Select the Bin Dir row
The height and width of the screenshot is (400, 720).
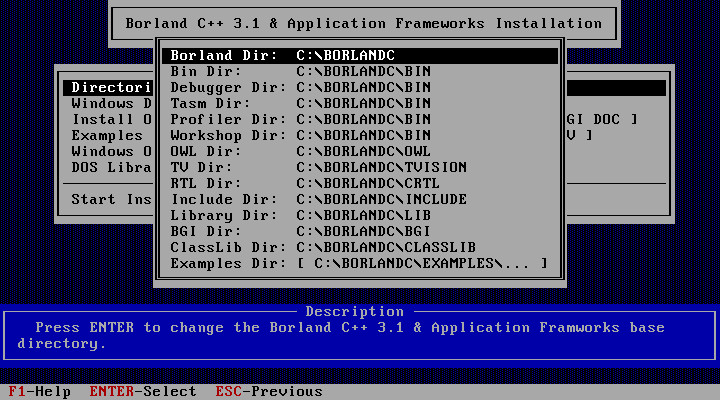point(360,72)
